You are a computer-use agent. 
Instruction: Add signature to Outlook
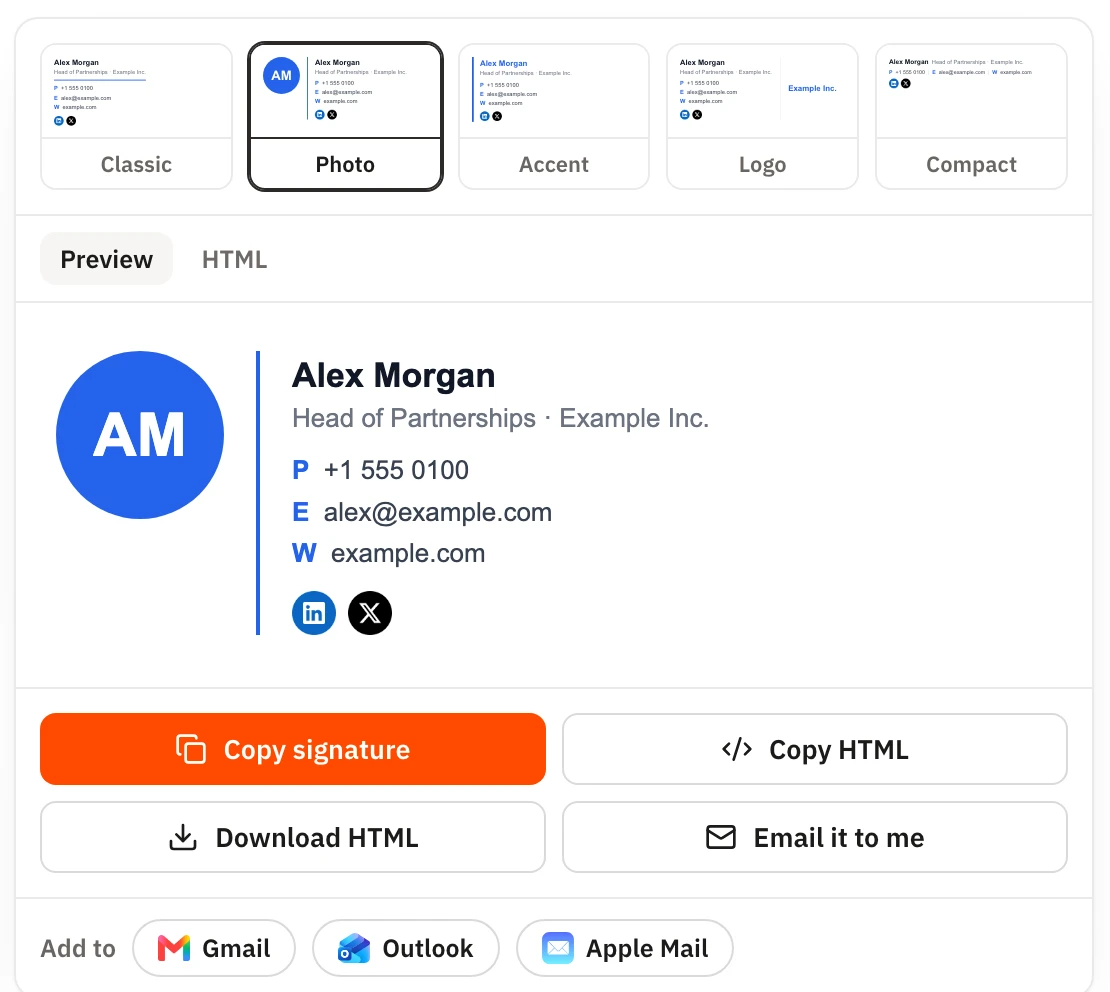406,948
